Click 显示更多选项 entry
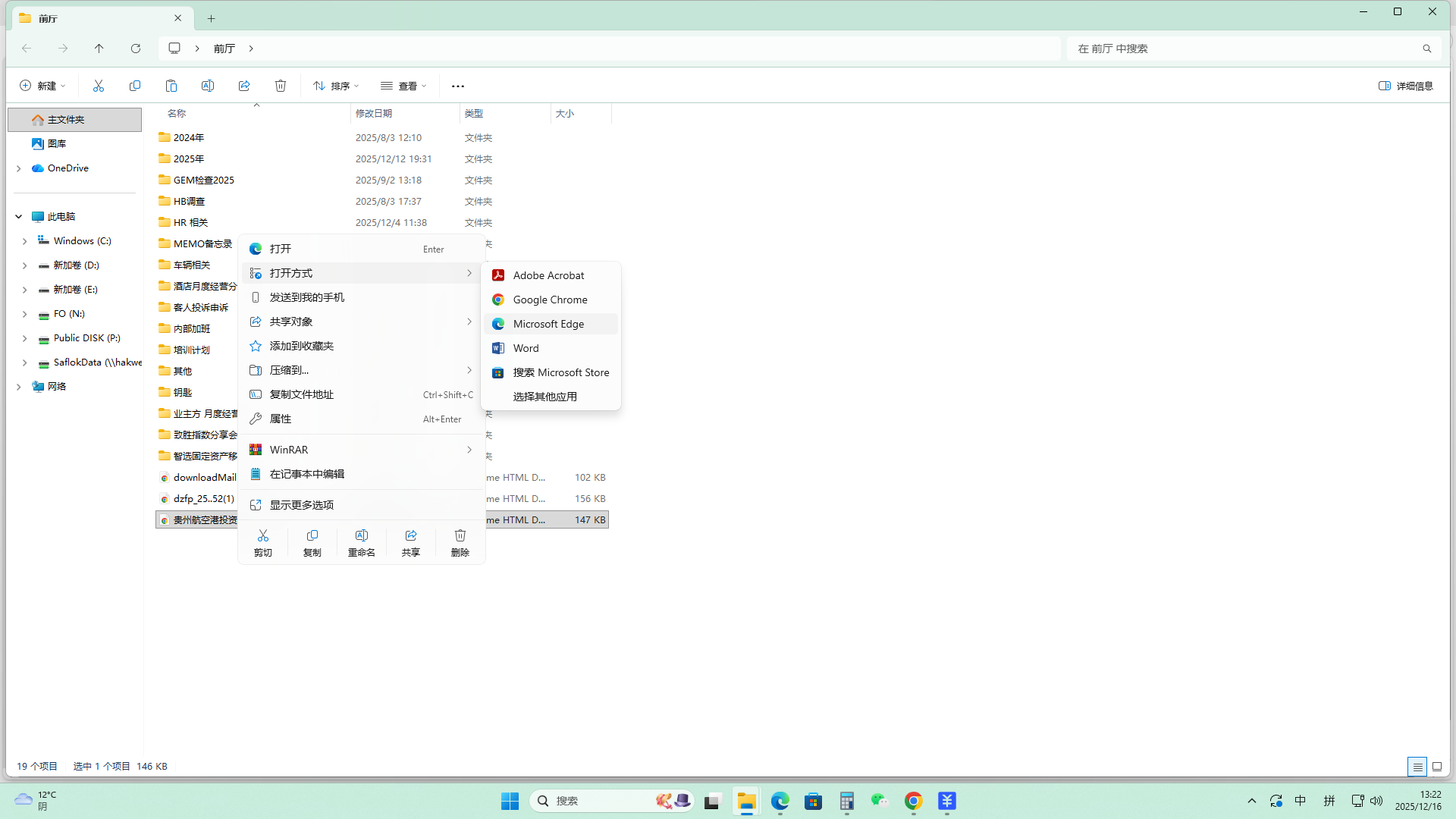Viewport: 1456px width, 819px height. click(302, 505)
